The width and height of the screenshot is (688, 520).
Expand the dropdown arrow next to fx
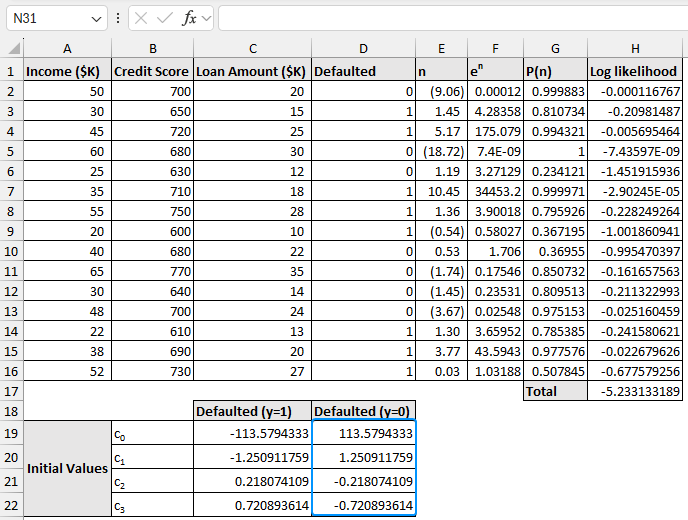click(x=206, y=19)
